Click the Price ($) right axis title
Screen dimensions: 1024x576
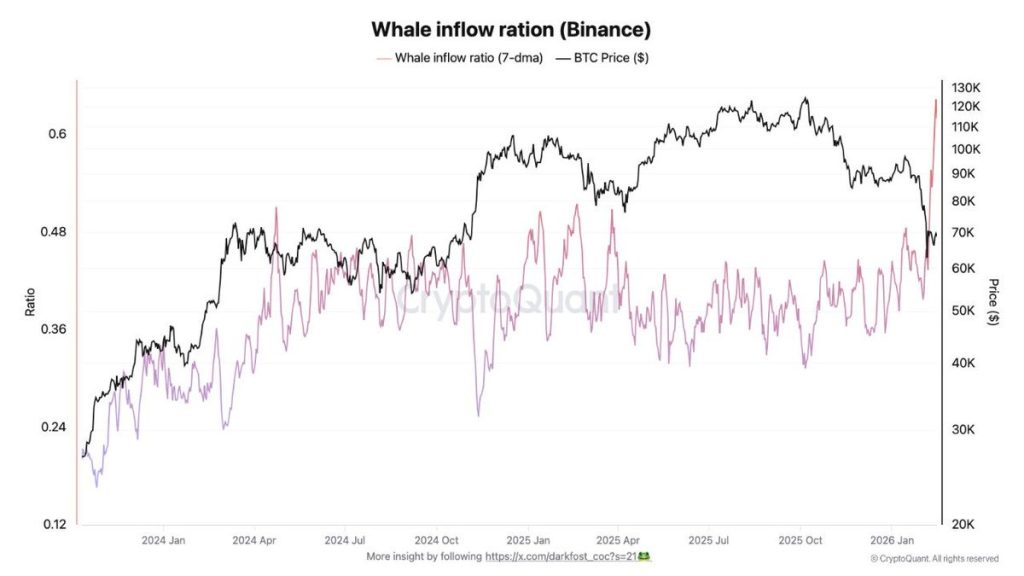point(992,302)
